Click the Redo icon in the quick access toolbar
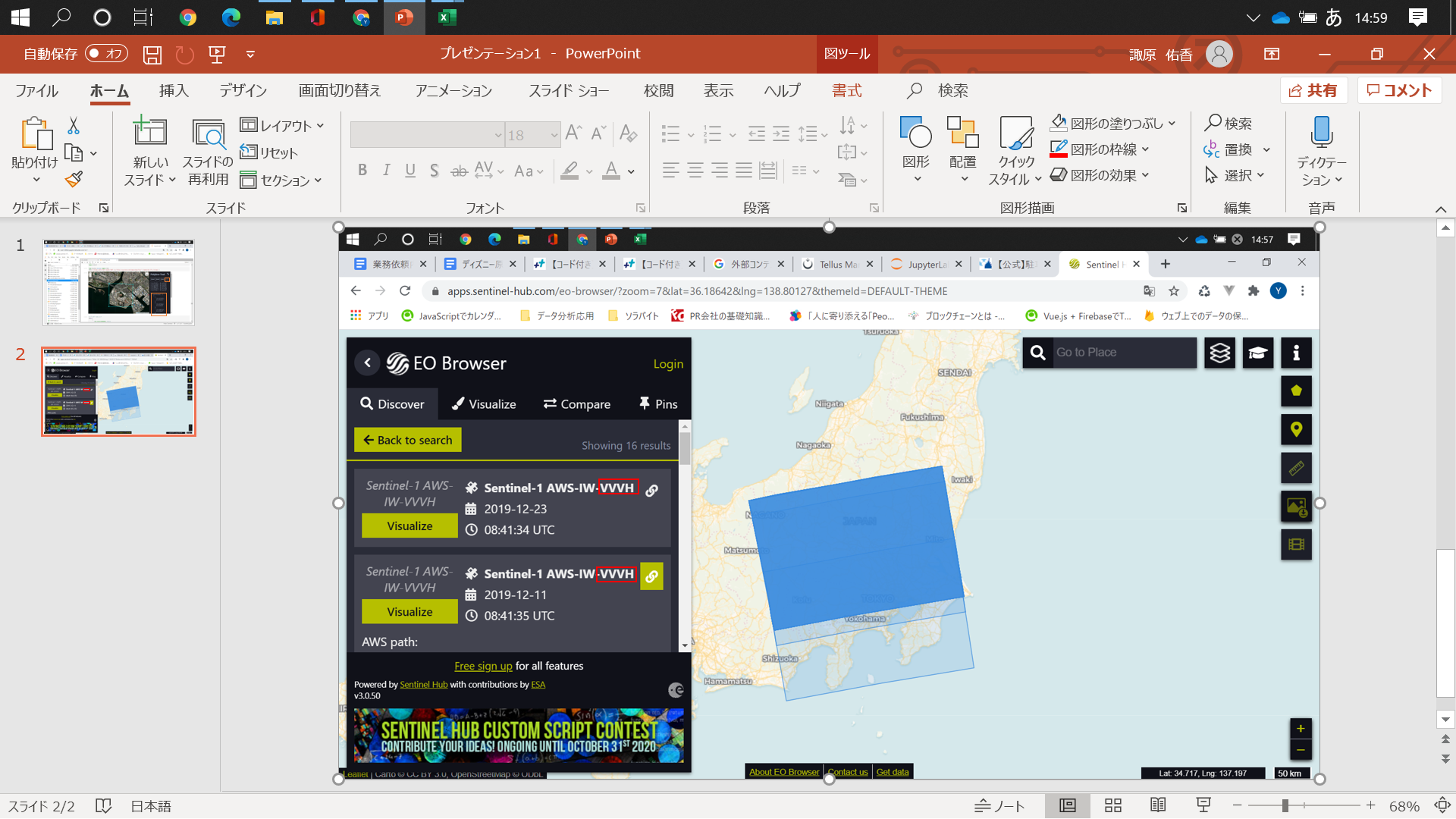 [x=185, y=55]
